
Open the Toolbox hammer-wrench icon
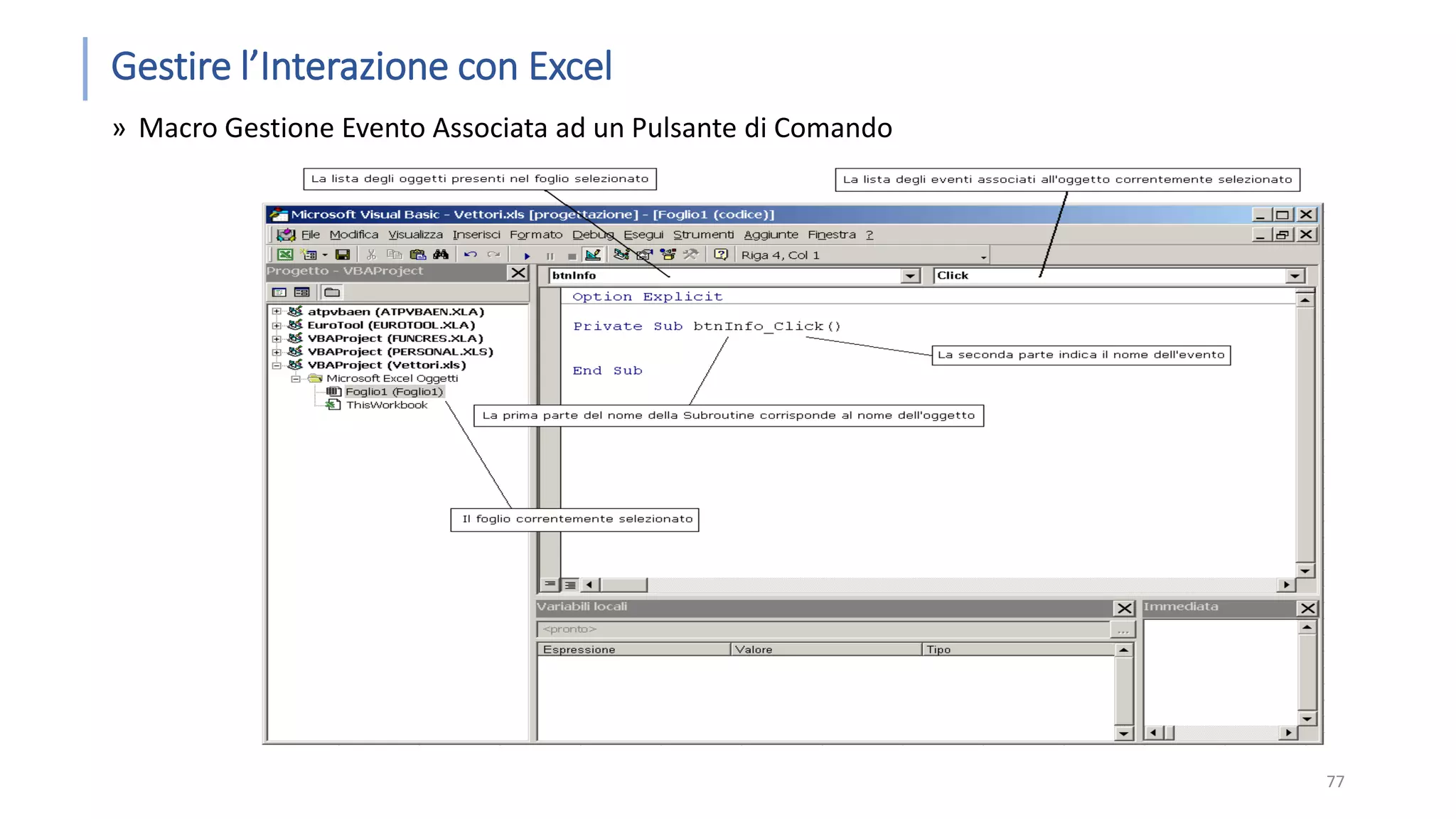pyautogui.click(x=690, y=255)
